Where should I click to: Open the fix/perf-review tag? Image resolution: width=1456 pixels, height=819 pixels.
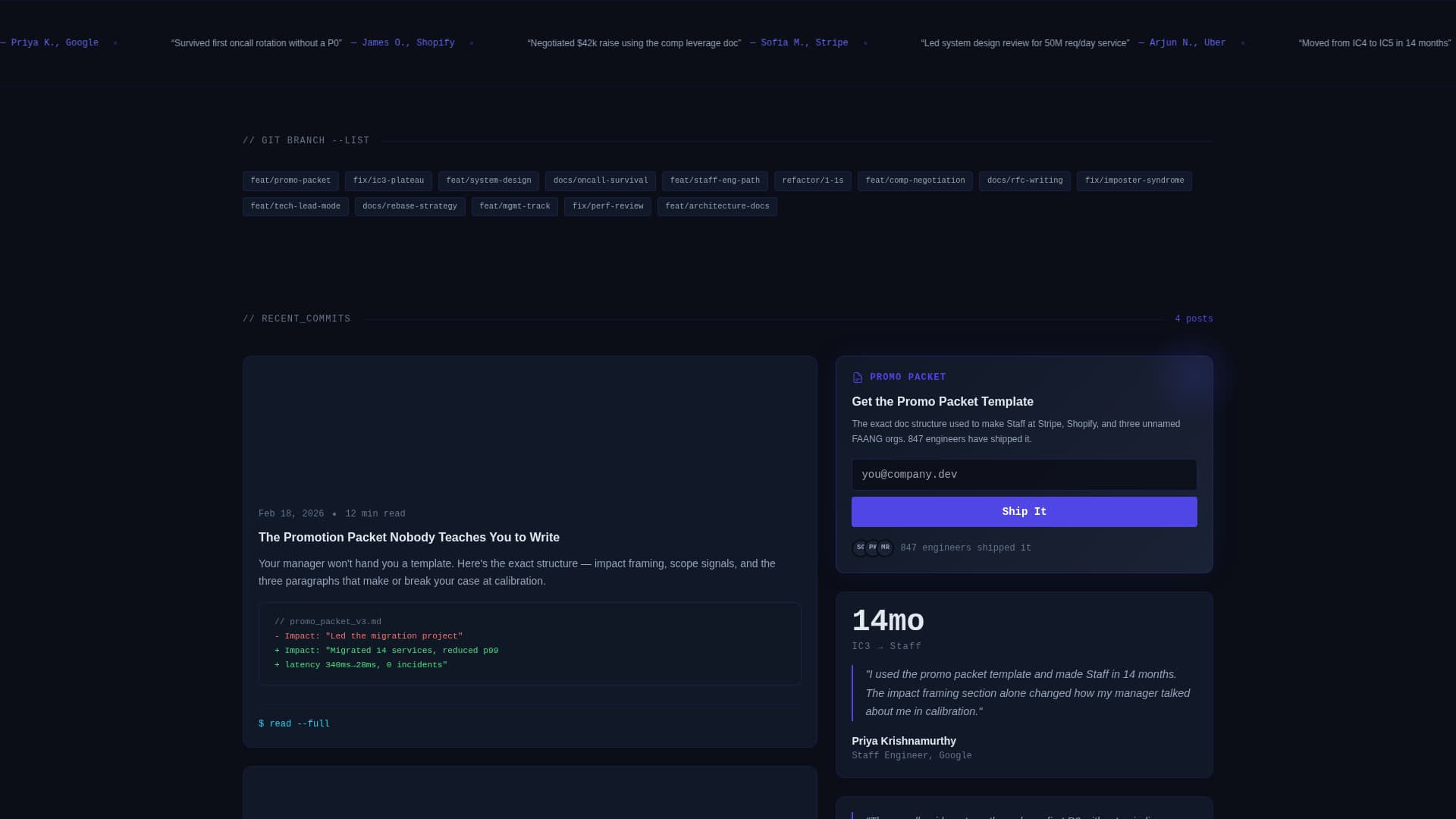(607, 206)
